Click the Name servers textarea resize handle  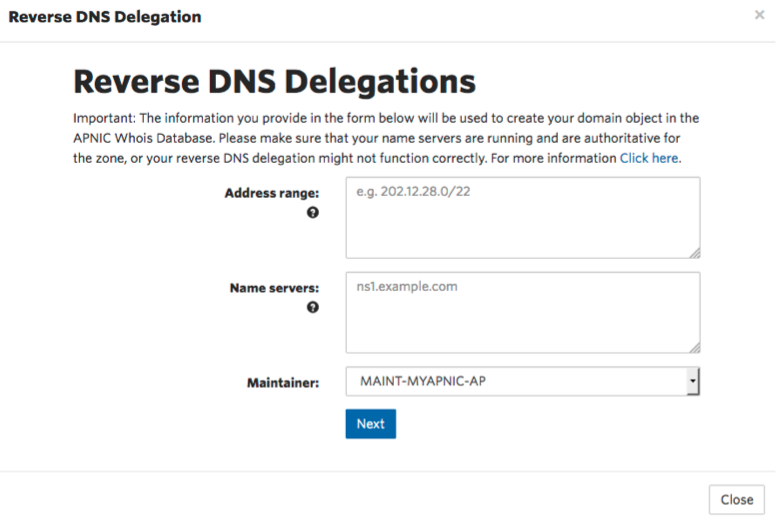pos(694,346)
